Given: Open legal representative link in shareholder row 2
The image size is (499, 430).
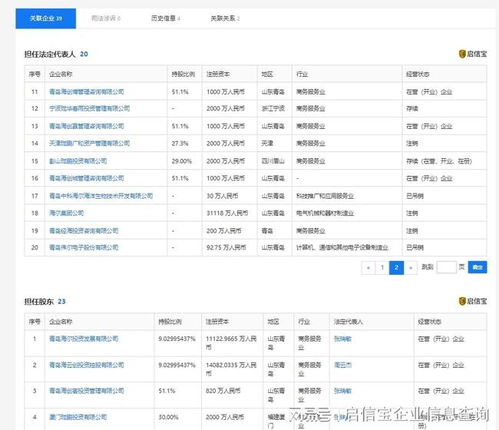Looking at the screenshot, I should coord(343,365).
